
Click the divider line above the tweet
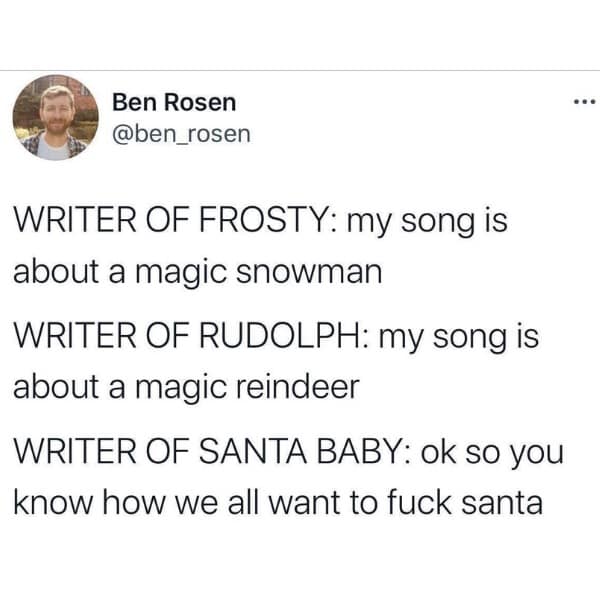coord(300,70)
